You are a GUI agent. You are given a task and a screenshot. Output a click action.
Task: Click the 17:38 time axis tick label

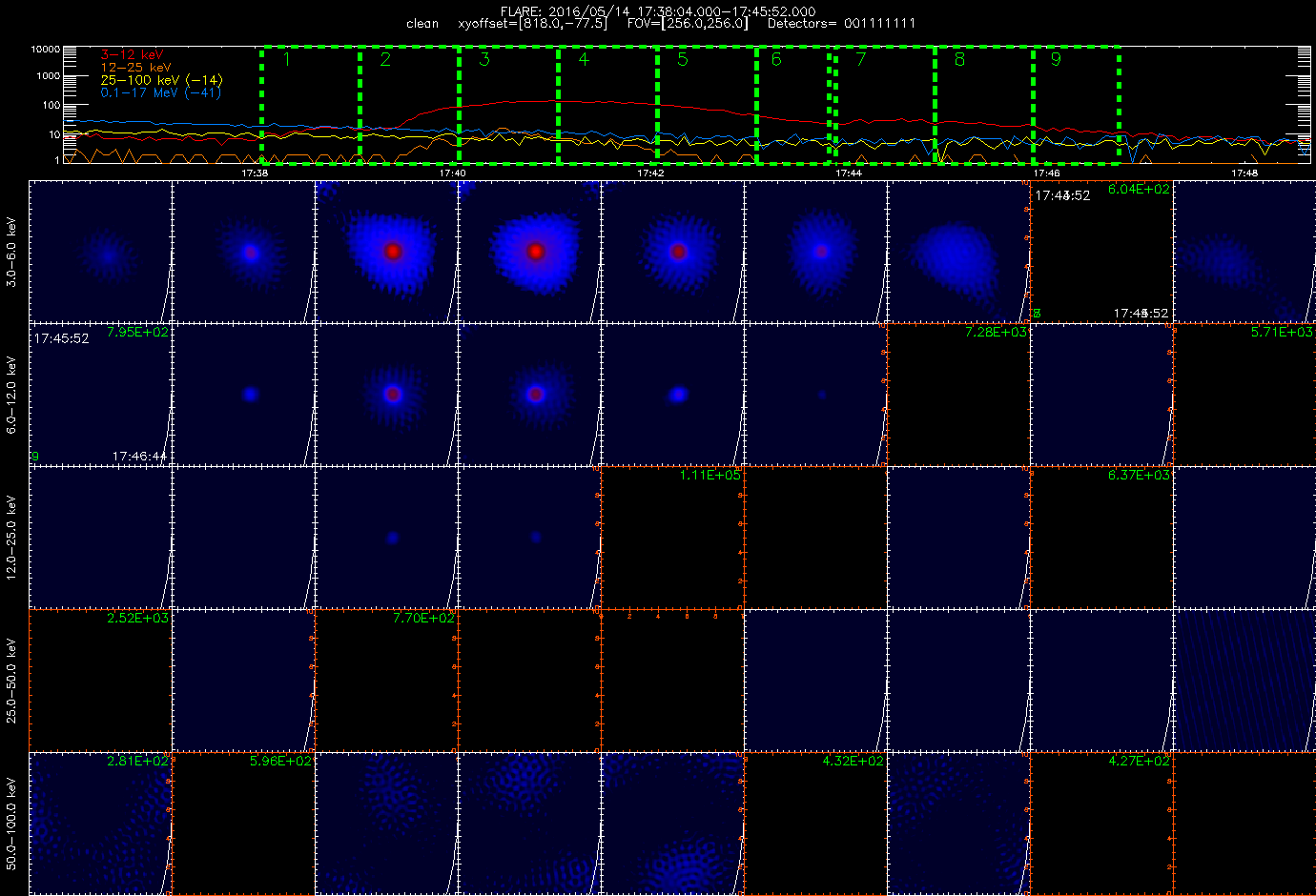(x=255, y=173)
